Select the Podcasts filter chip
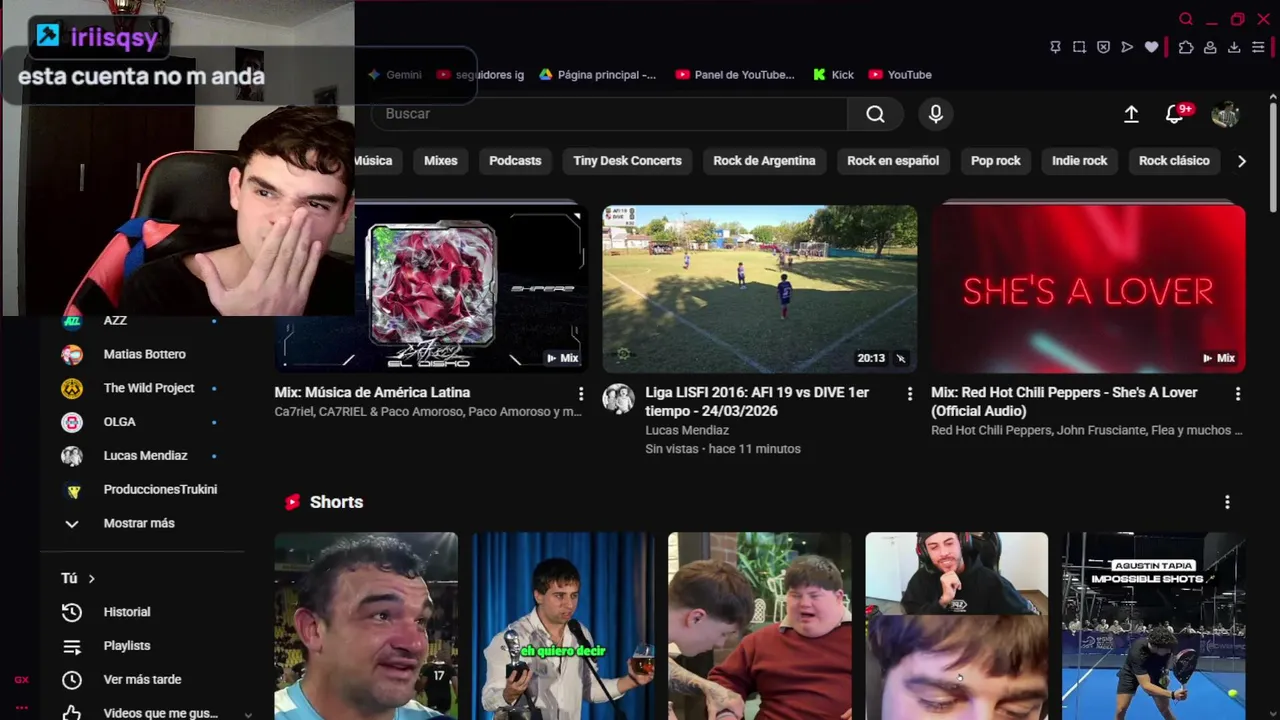 [515, 161]
